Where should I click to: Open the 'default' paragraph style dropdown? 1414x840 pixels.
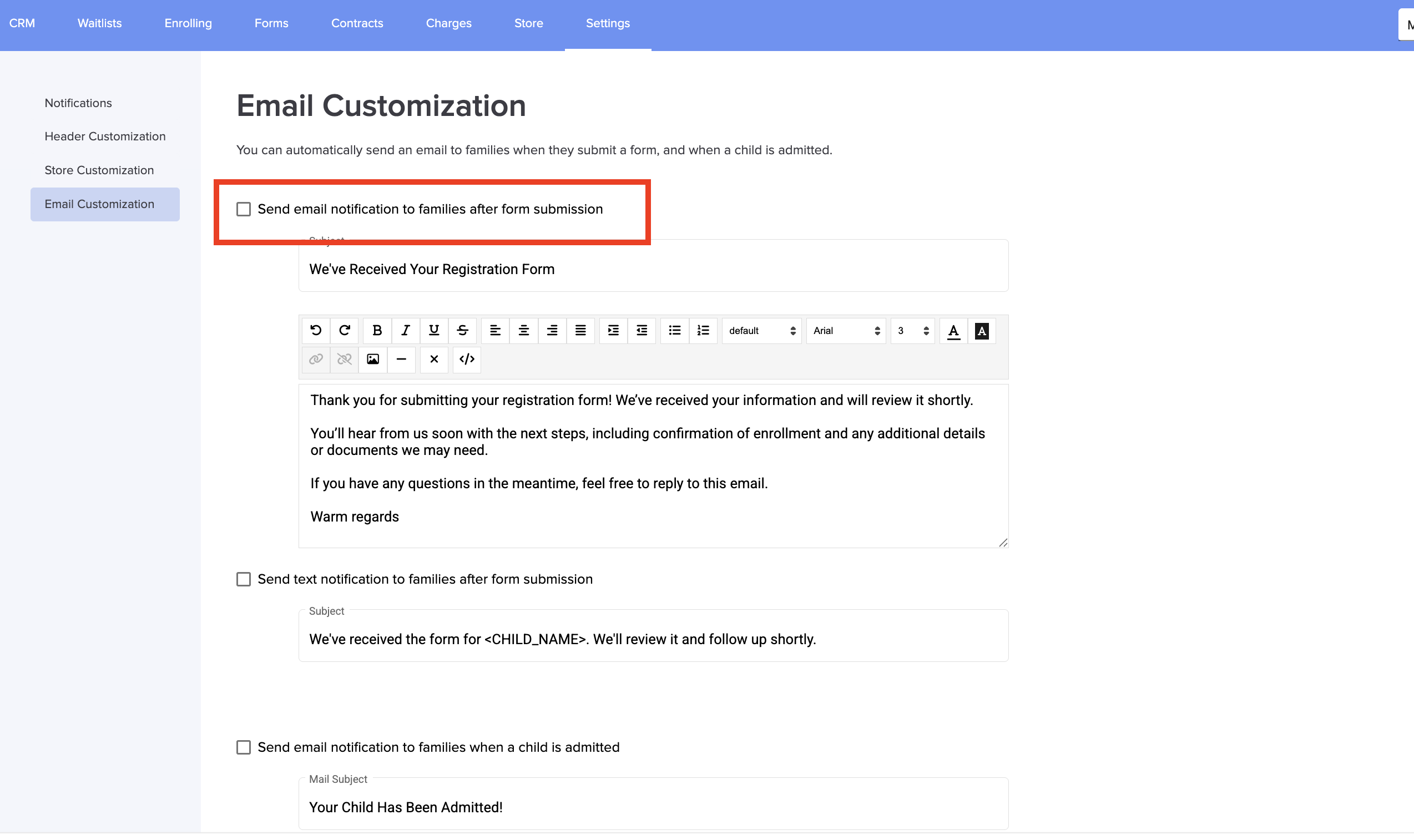coord(761,331)
